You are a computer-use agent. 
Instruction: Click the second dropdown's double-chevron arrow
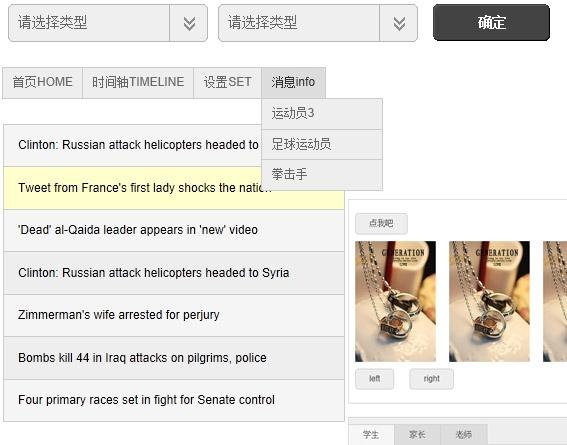399,23
